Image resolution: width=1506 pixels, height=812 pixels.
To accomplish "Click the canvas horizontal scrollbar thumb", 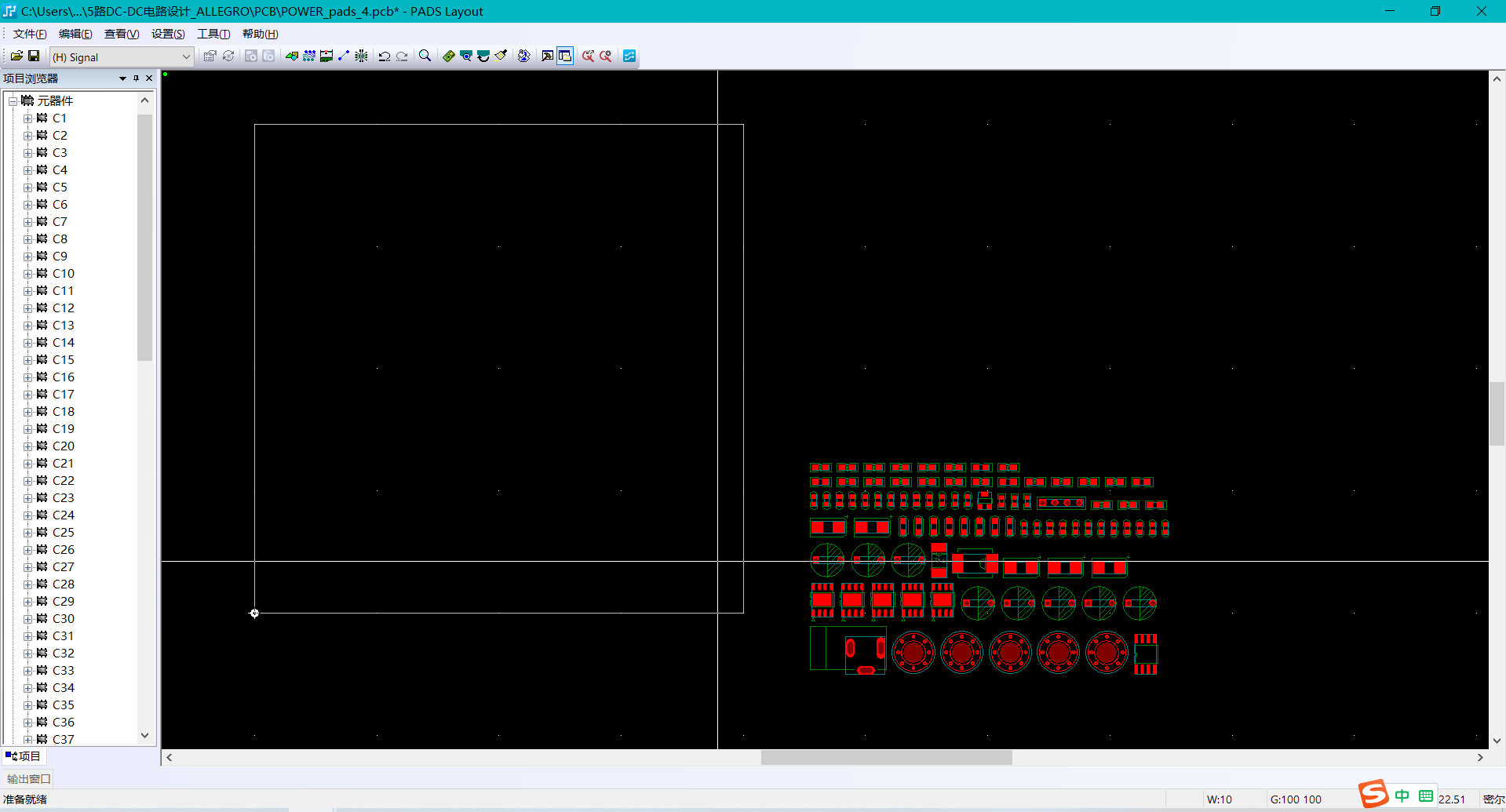I will 887,758.
